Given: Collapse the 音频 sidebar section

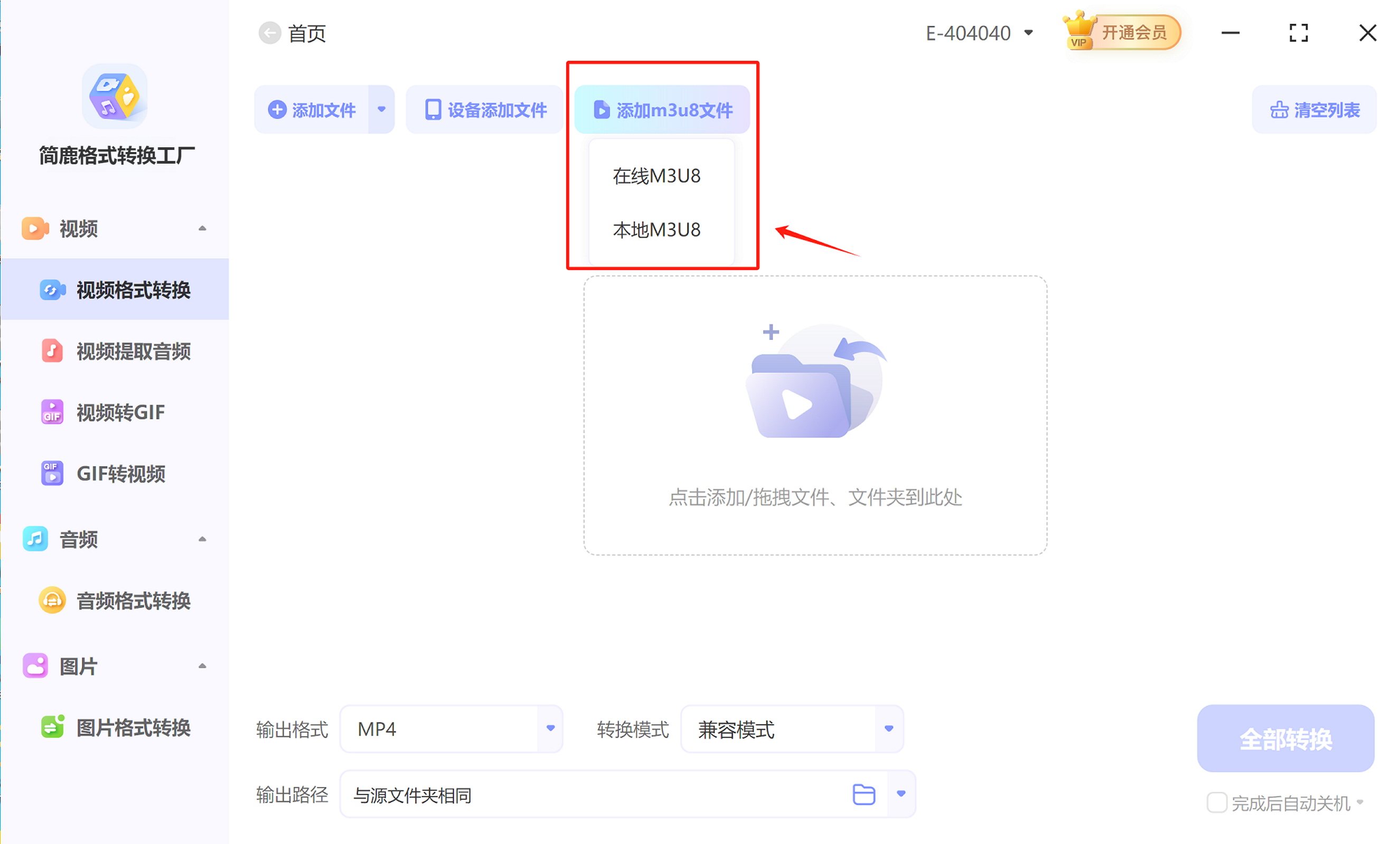Looking at the screenshot, I should [x=202, y=539].
